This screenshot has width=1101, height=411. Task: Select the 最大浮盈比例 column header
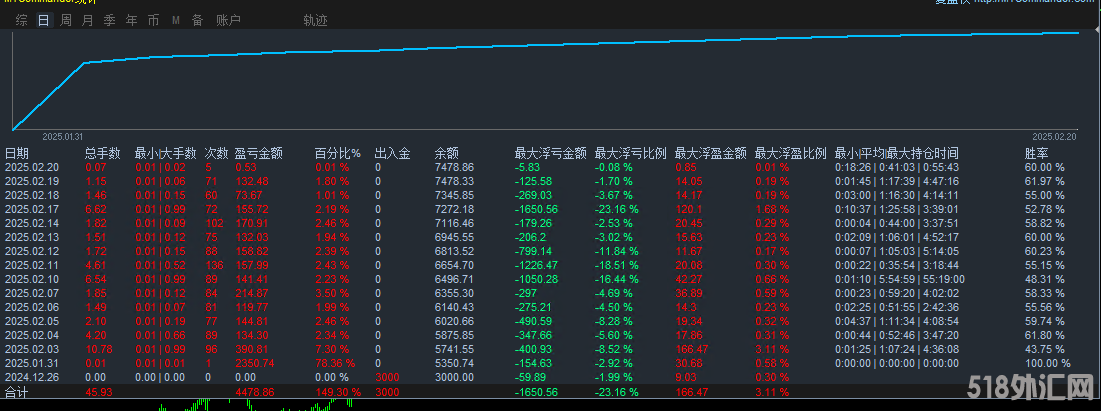click(x=790, y=153)
